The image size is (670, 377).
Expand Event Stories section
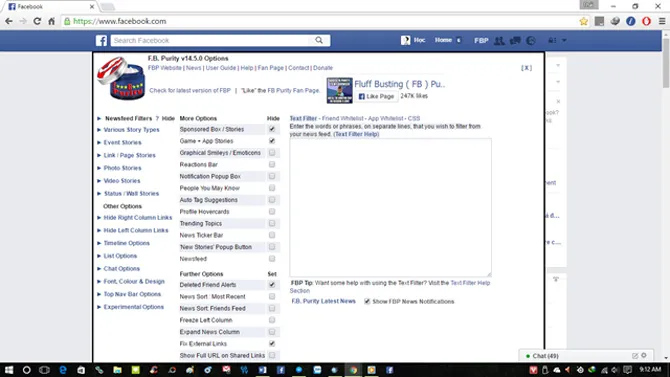(122, 142)
